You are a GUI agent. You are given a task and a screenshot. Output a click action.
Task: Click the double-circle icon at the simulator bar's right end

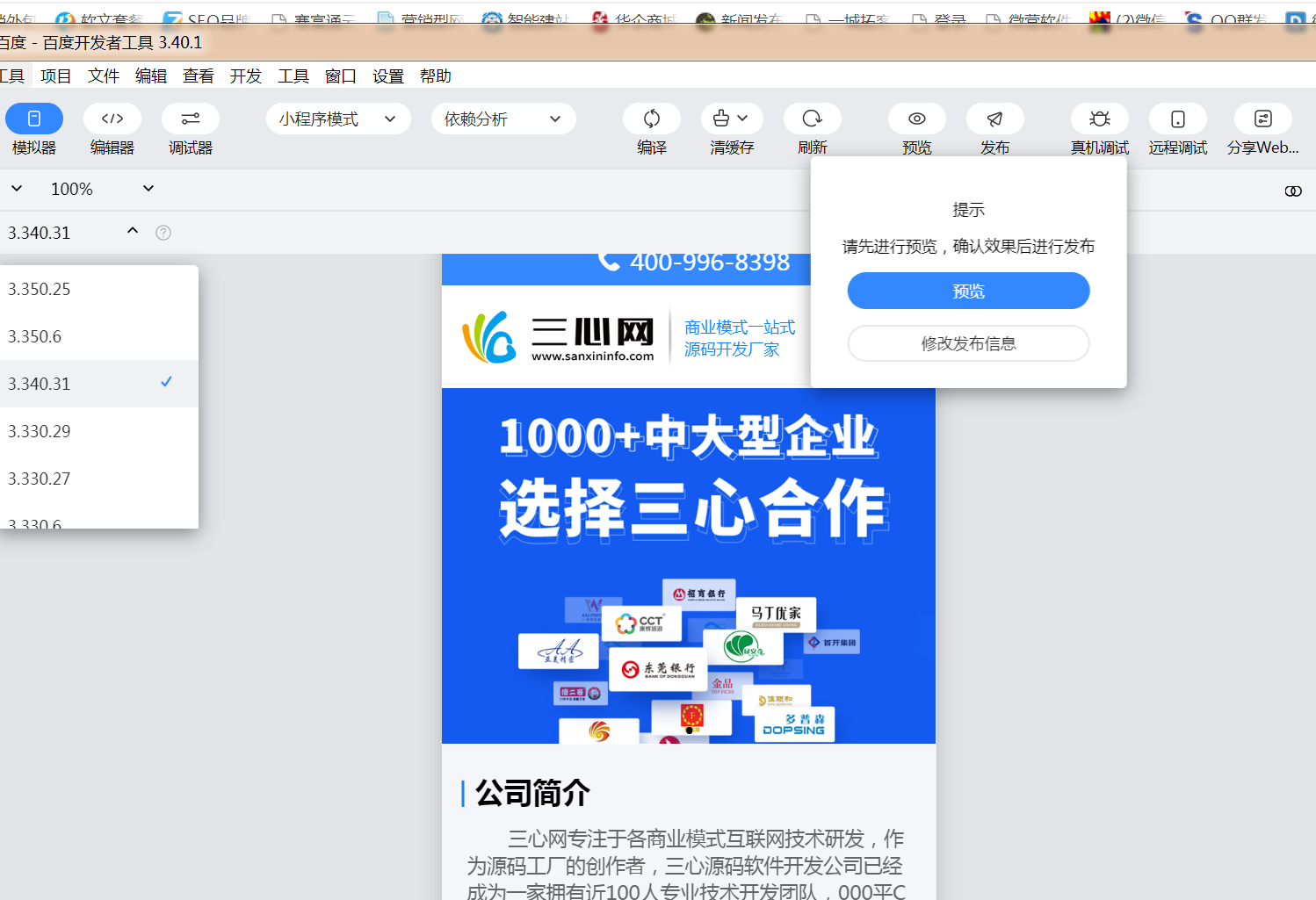pos(1293,191)
